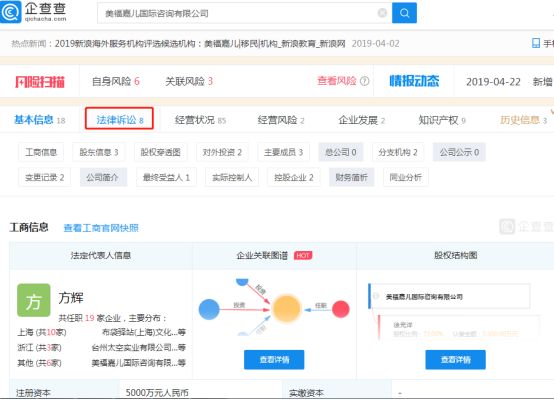Viewport: 554px width, 400px height.
Task: Open 关联风险 3 details
Action: click(x=189, y=82)
